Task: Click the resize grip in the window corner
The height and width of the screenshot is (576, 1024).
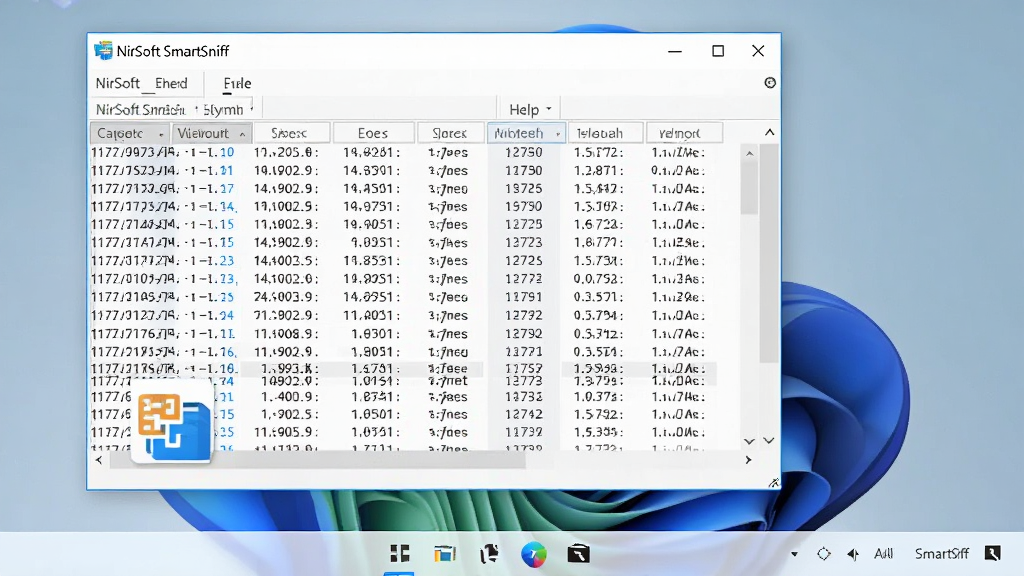Action: [x=774, y=483]
